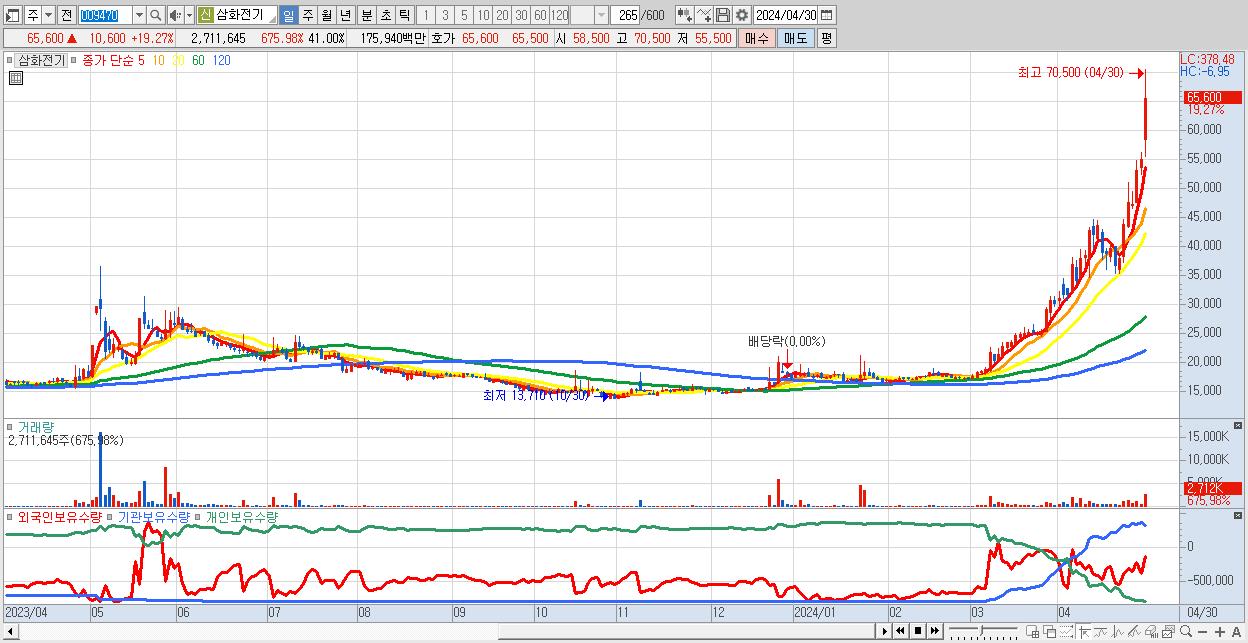The width and height of the screenshot is (1248, 643).
Task: Open the data grid table icon under the 삼화전기 label
Action: [16, 78]
